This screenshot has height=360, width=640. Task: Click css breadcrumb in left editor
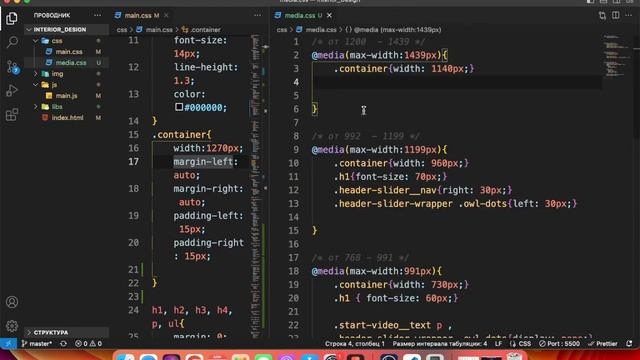(x=122, y=30)
